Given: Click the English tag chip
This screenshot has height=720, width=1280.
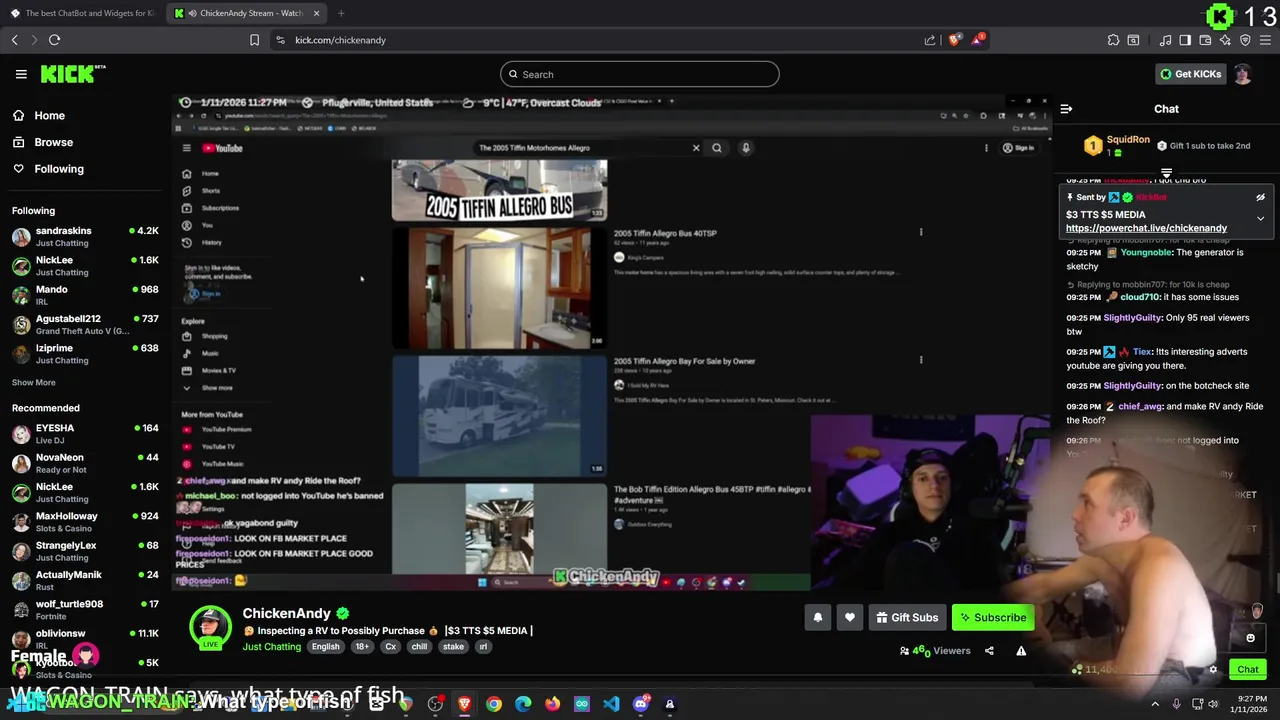Looking at the screenshot, I should tap(325, 647).
